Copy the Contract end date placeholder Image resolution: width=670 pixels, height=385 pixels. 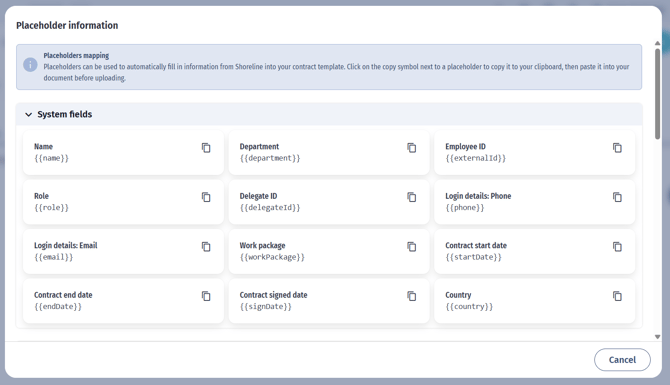click(x=206, y=296)
